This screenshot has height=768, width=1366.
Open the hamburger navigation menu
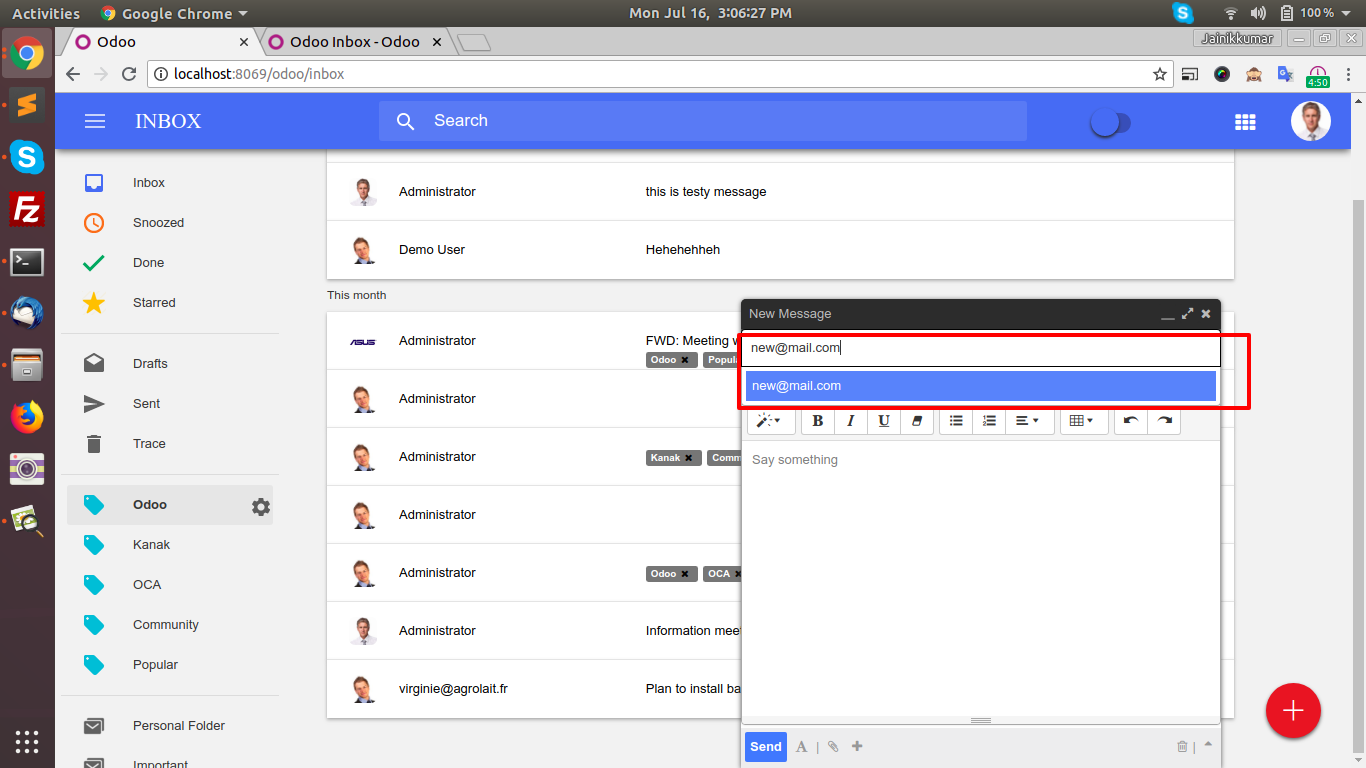click(95, 121)
